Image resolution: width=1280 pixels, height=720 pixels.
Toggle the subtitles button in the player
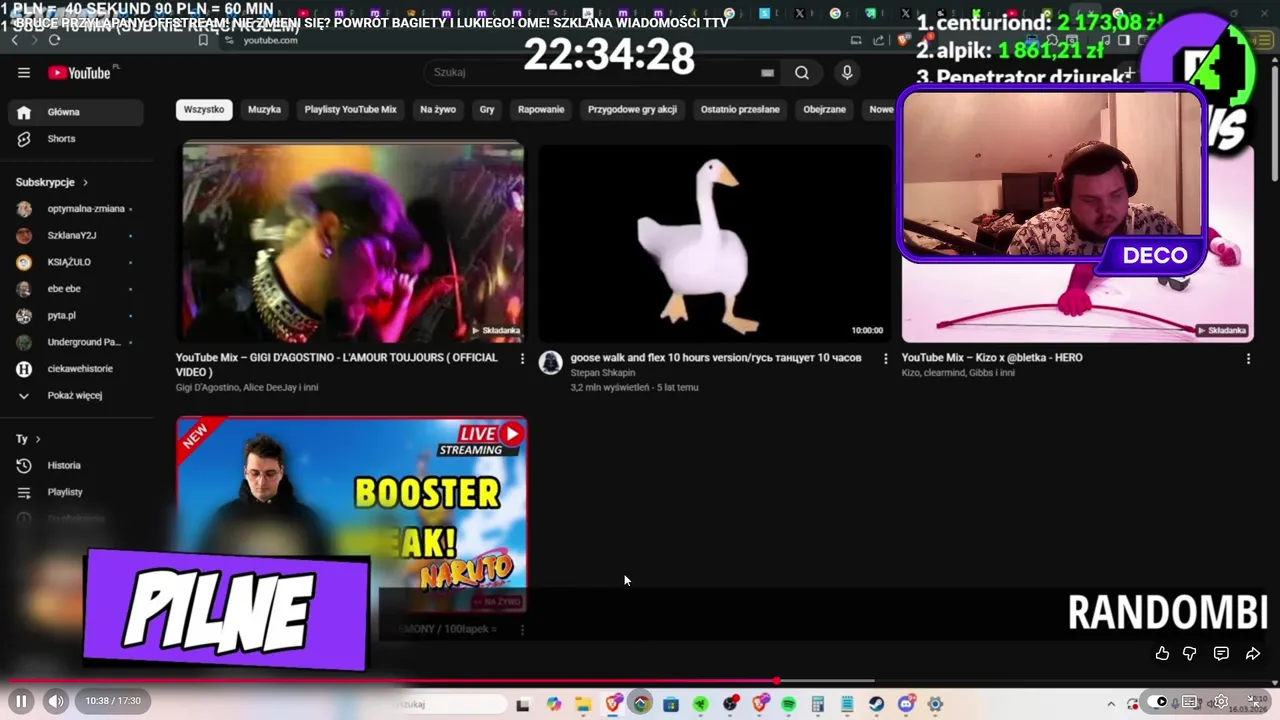click(x=1189, y=701)
